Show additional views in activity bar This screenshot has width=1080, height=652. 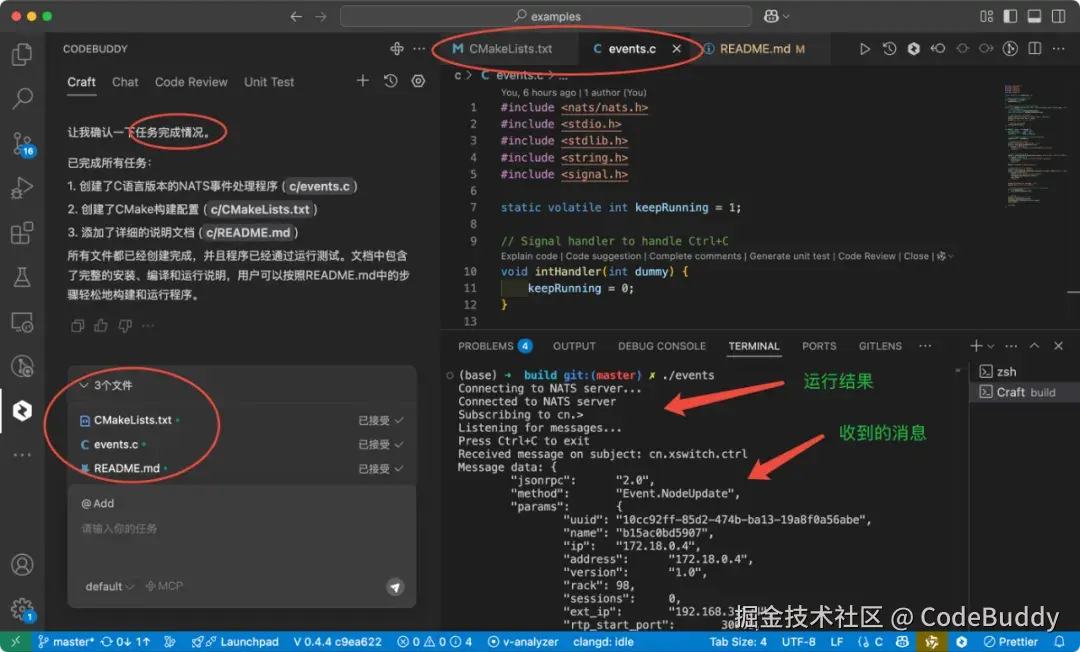tap(22, 455)
